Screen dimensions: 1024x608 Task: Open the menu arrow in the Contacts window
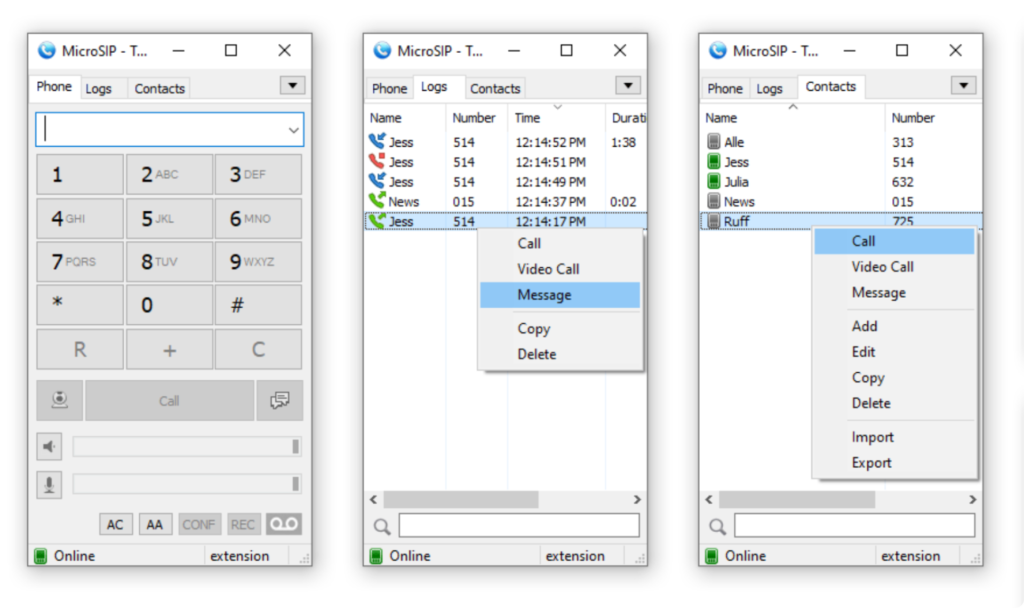click(963, 84)
